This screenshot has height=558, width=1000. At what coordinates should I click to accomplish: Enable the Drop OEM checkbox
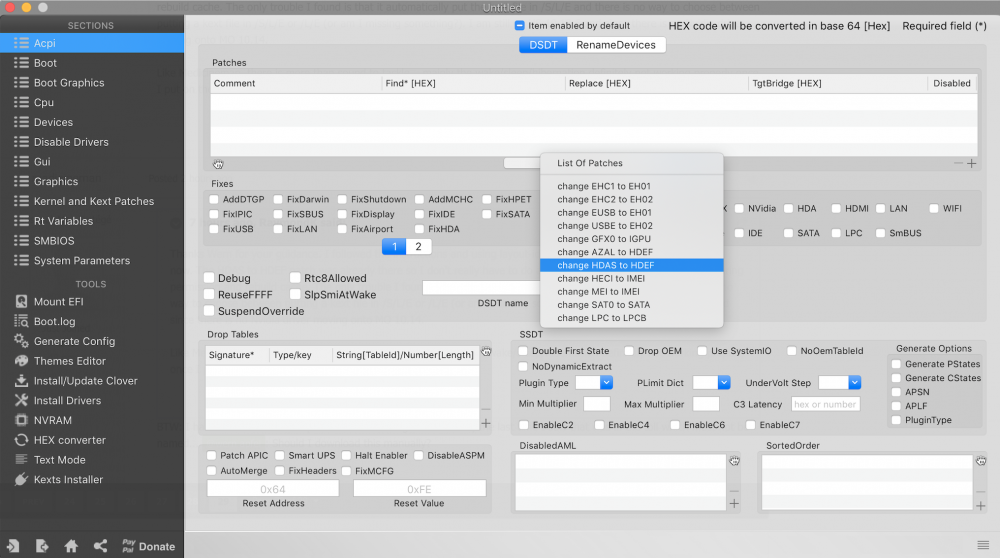629,351
